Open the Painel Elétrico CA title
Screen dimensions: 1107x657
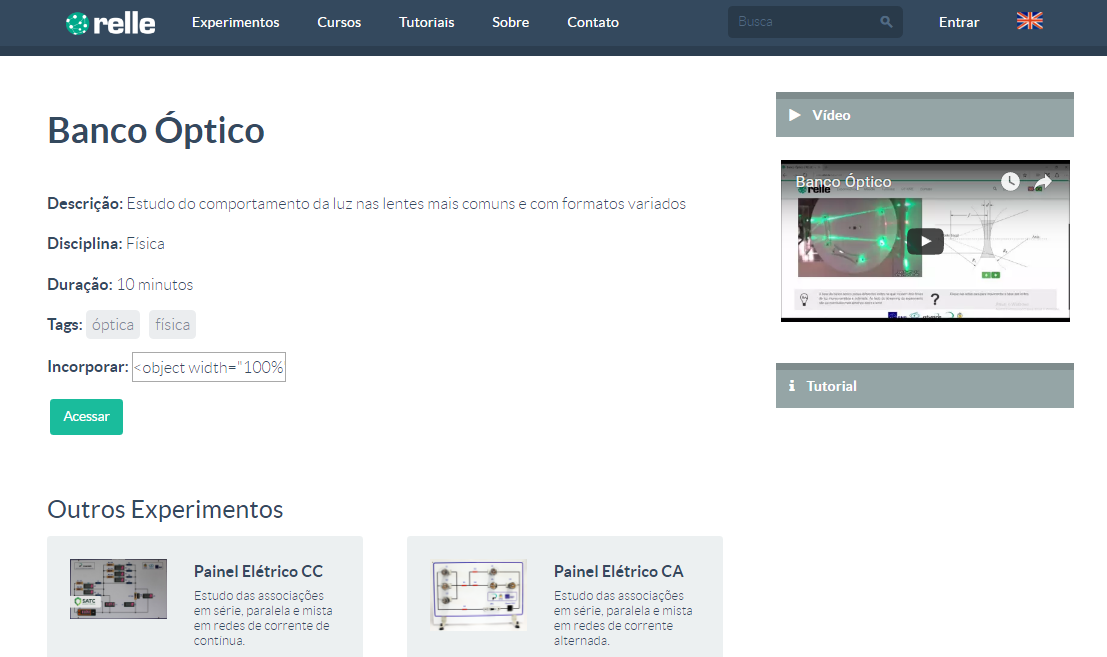(x=618, y=571)
